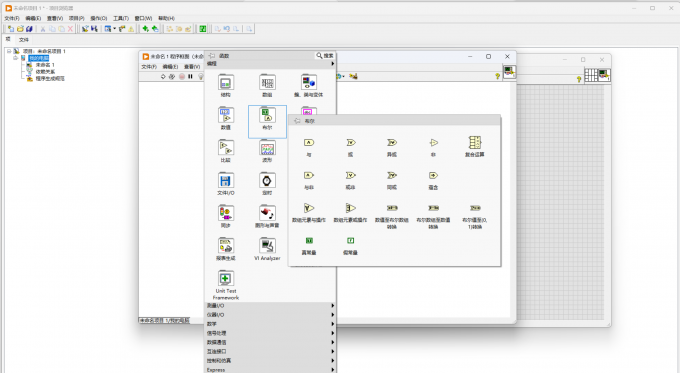Open File (文件) menu in block diagram window
Image resolution: width=680 pixels, height=373 pixels.
(149, 66)
